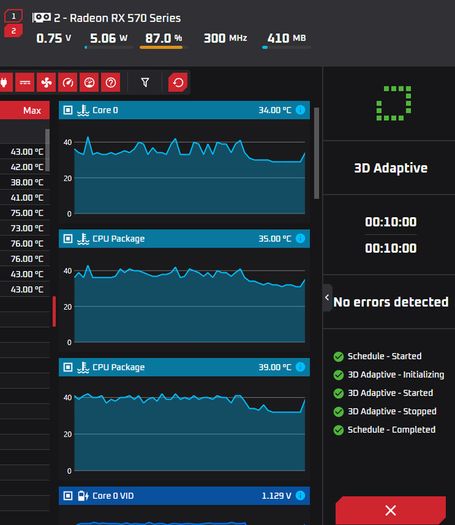
Task: Open info for Core 0 temperature graph
Action: point(300,110)
